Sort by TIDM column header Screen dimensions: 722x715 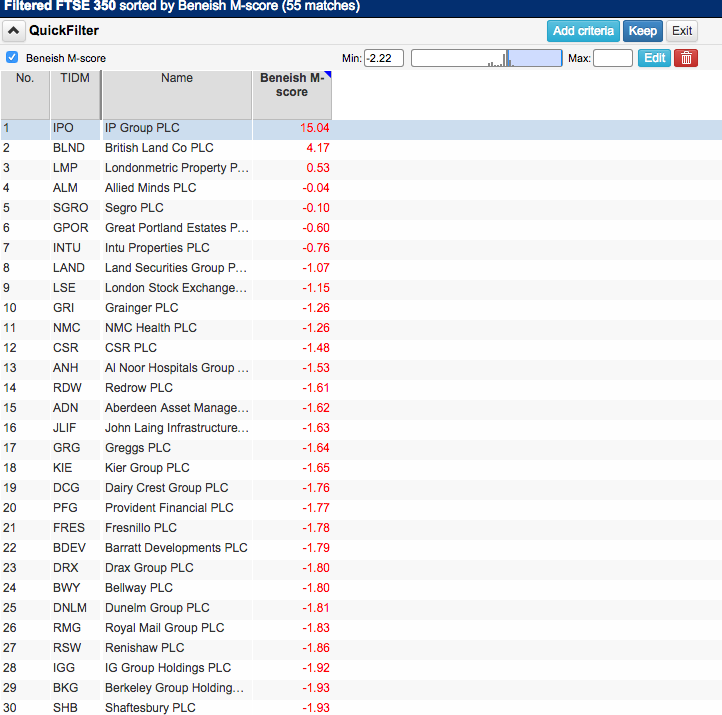click(x=75, y=95)
